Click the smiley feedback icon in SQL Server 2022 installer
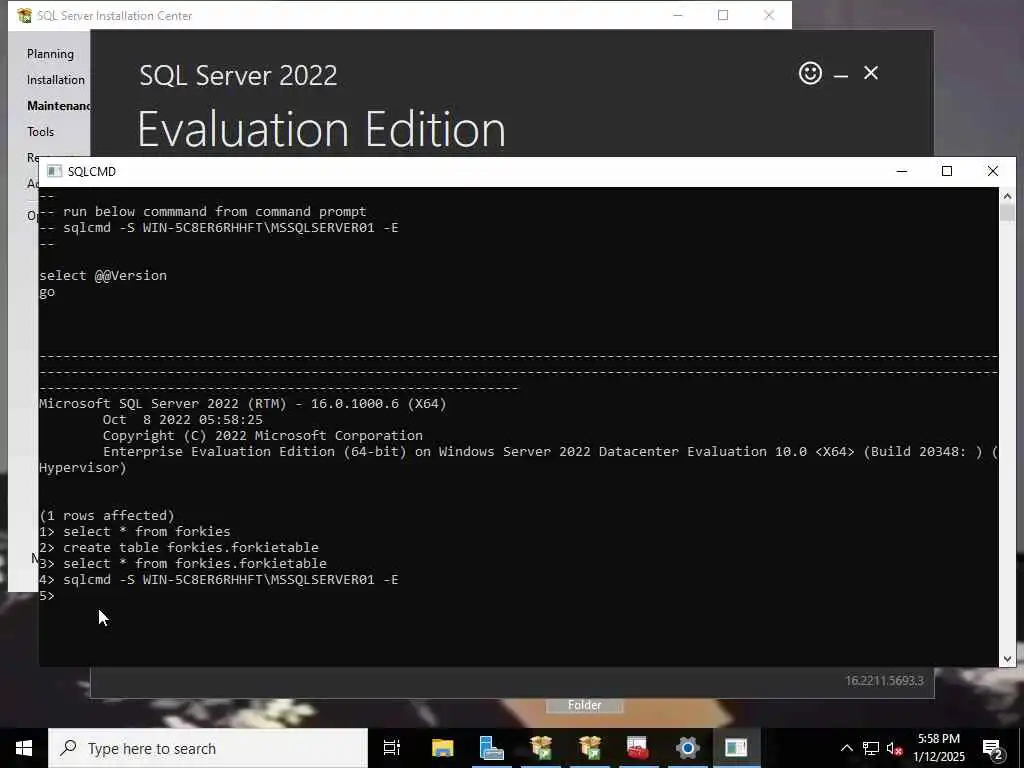Screen dimensions: 1024x768 tap(810, 73)
